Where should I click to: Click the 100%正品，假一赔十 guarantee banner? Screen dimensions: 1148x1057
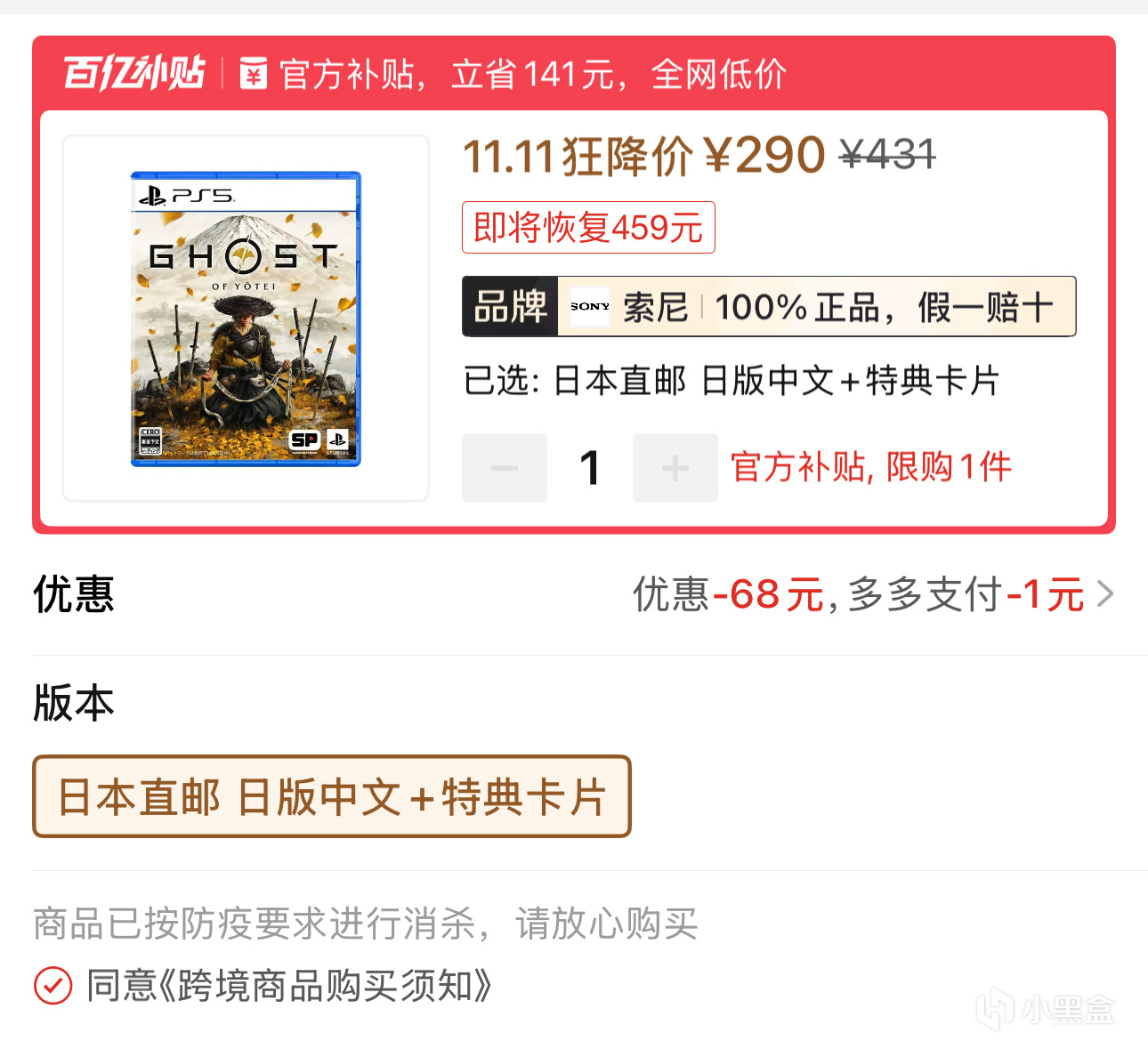(885, 307)
